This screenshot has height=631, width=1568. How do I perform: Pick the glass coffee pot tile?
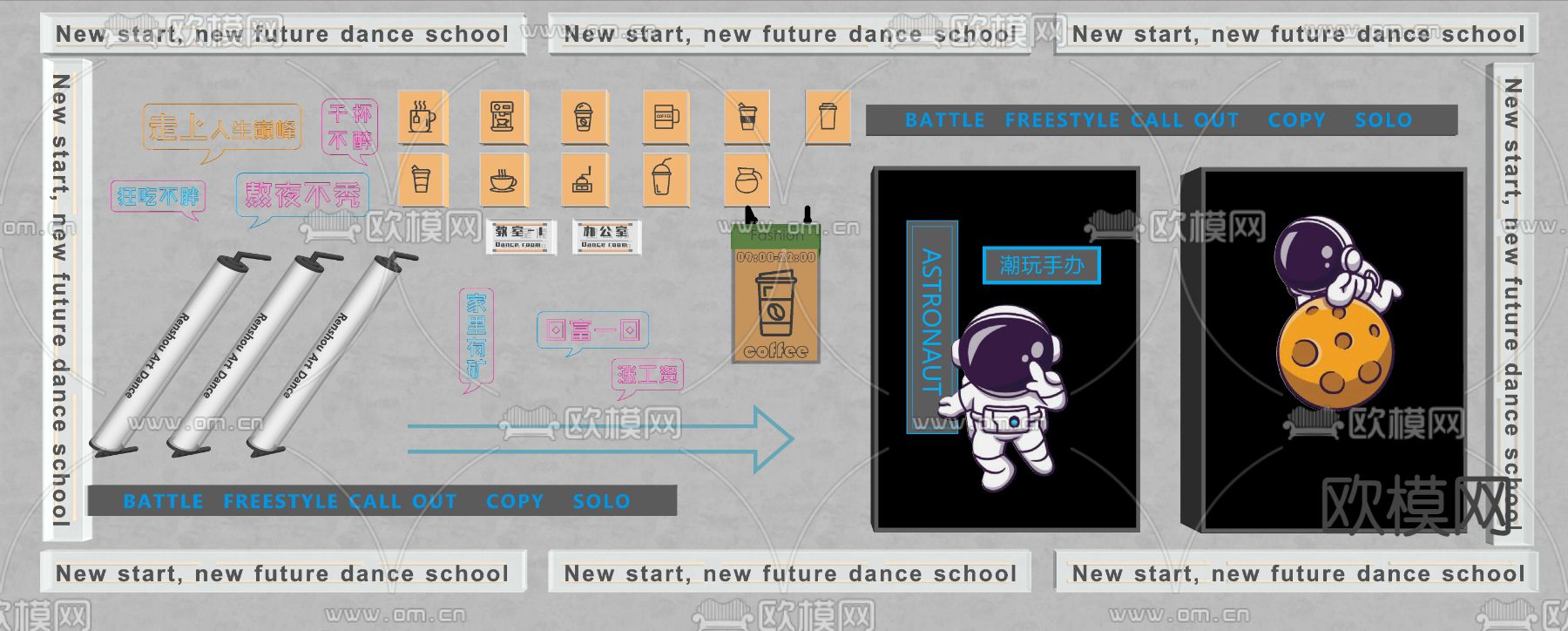point(747,180)
